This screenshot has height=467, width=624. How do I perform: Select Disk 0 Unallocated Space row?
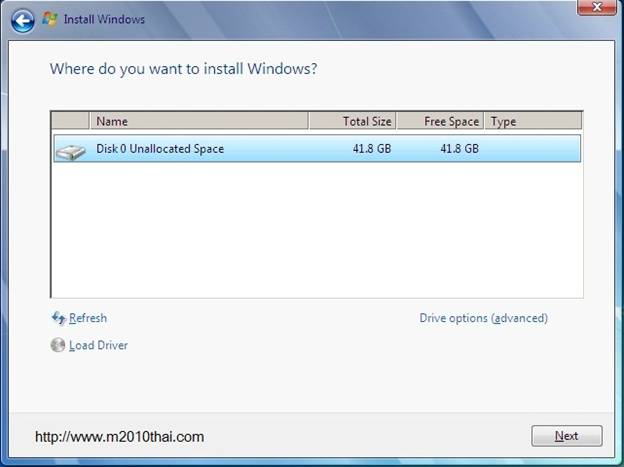pos(317,149)
